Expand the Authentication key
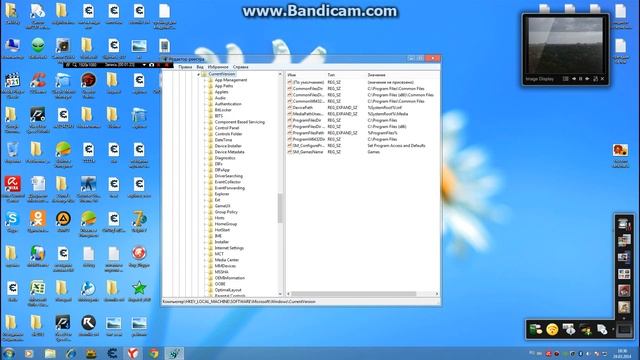 (x=205, y=104)
